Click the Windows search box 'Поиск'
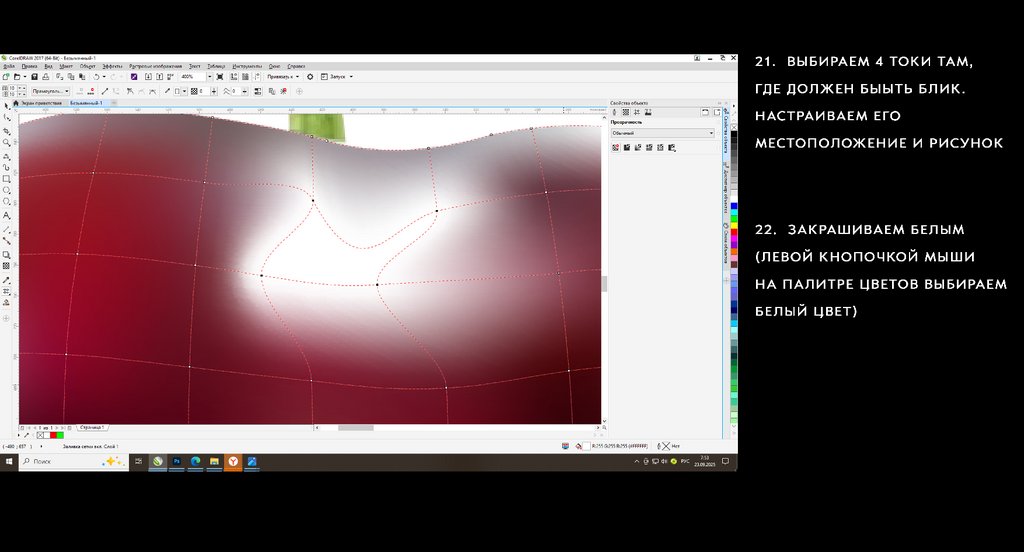The height and width of the screenshot is (552, 1024). point(60,461)
